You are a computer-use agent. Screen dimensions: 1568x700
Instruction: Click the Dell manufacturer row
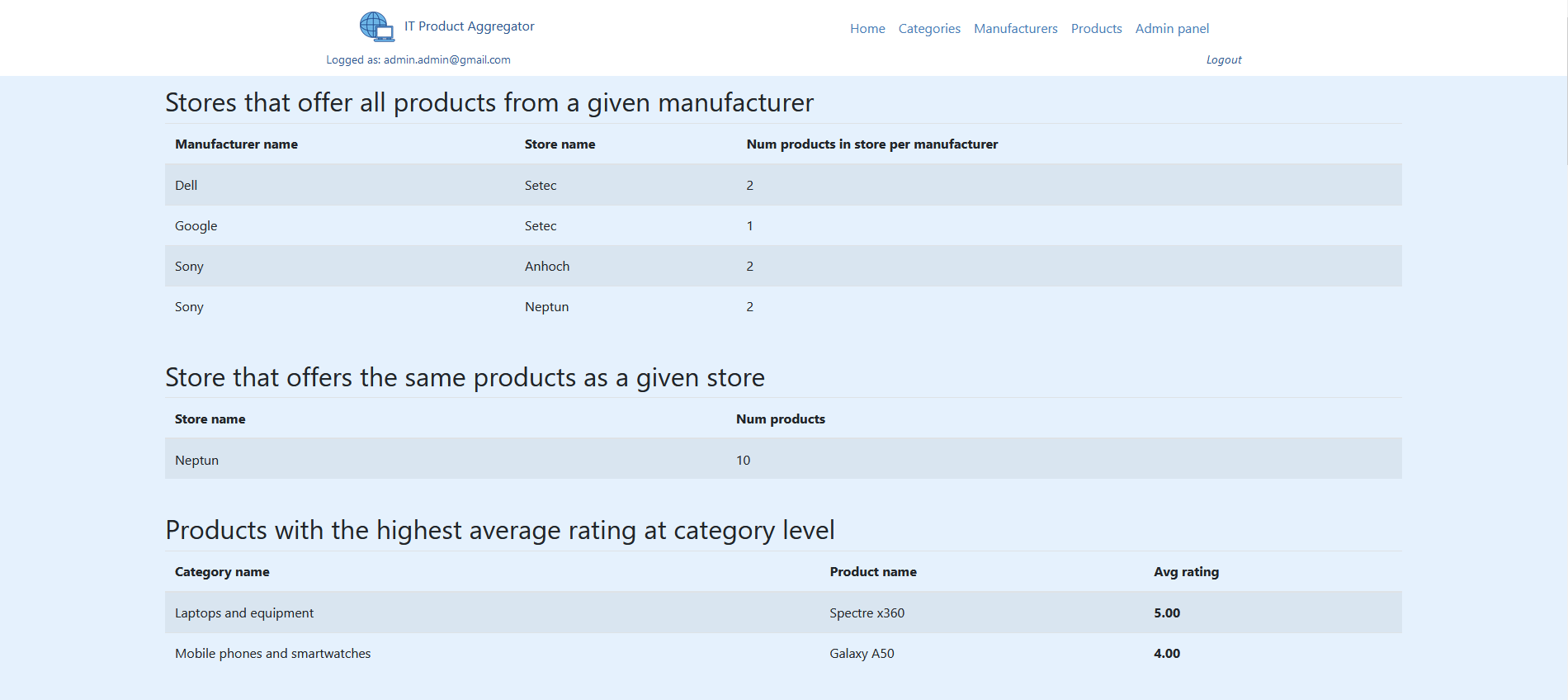(187, 186)
